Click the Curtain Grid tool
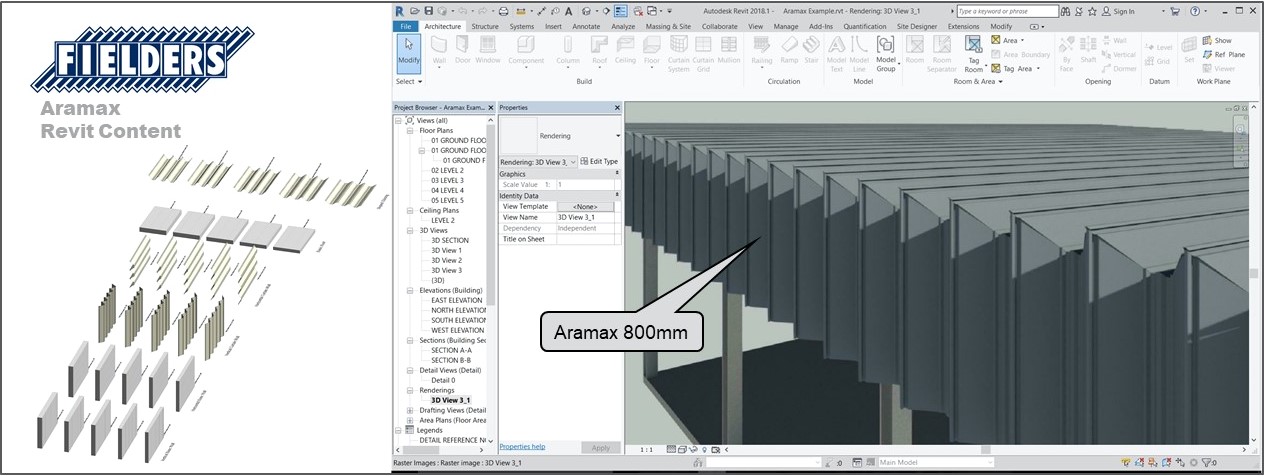 point(704,55)
